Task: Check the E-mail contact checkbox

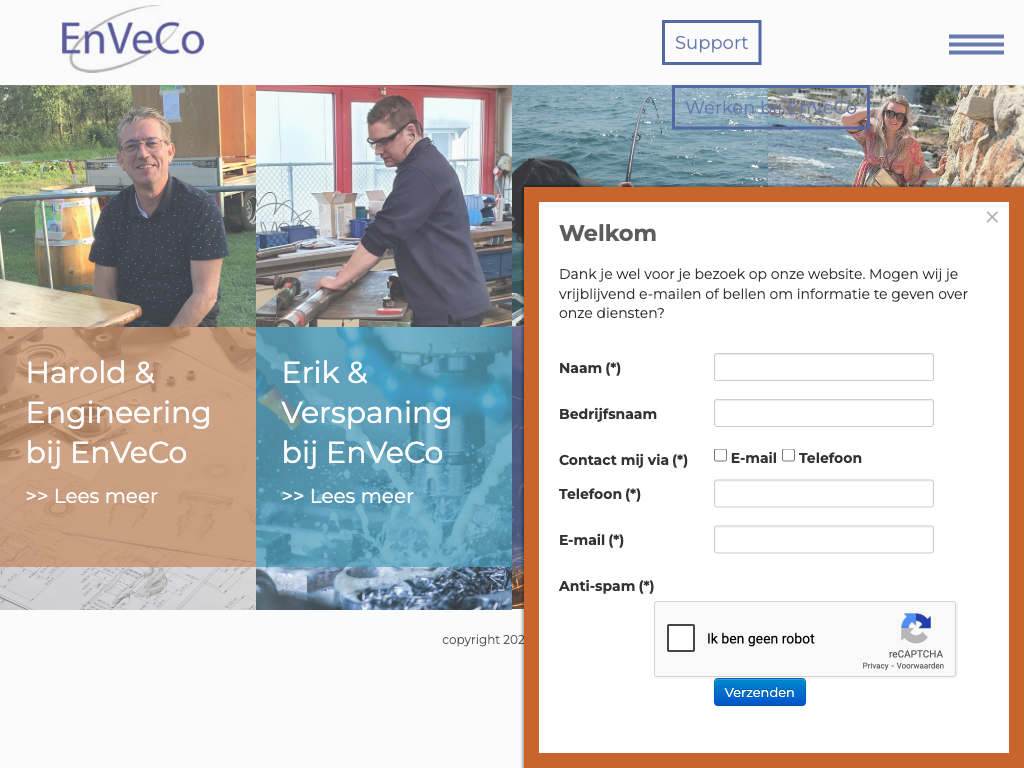Action: pyautogui.click(x=720, y=455)
